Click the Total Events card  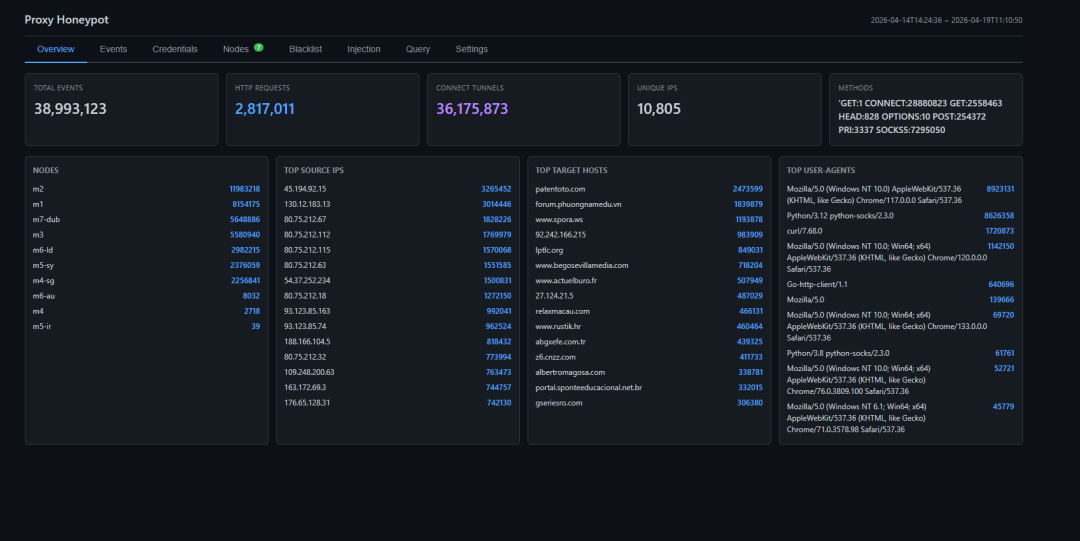coord(121,110)
